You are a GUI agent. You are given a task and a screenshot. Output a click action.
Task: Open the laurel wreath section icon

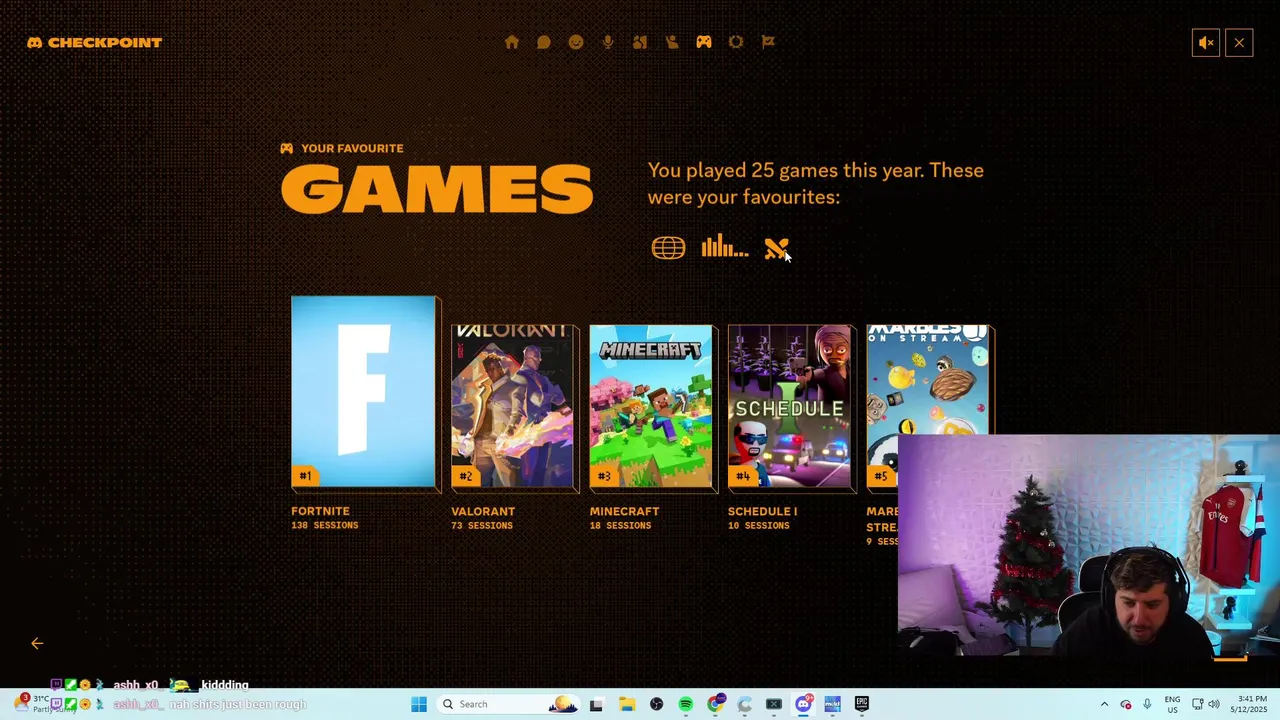pos(736,42)
